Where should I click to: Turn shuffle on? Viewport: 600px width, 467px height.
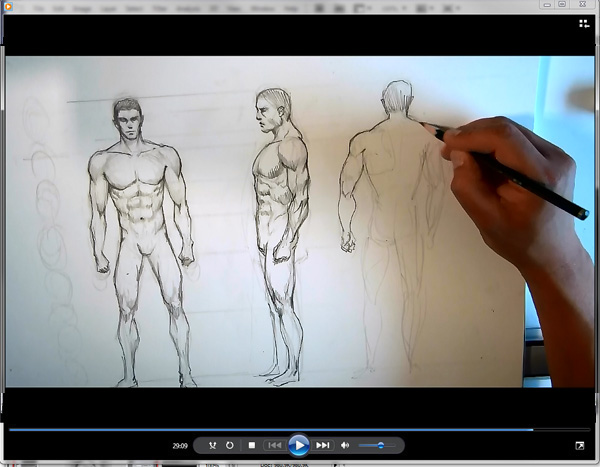pos(213,445)
